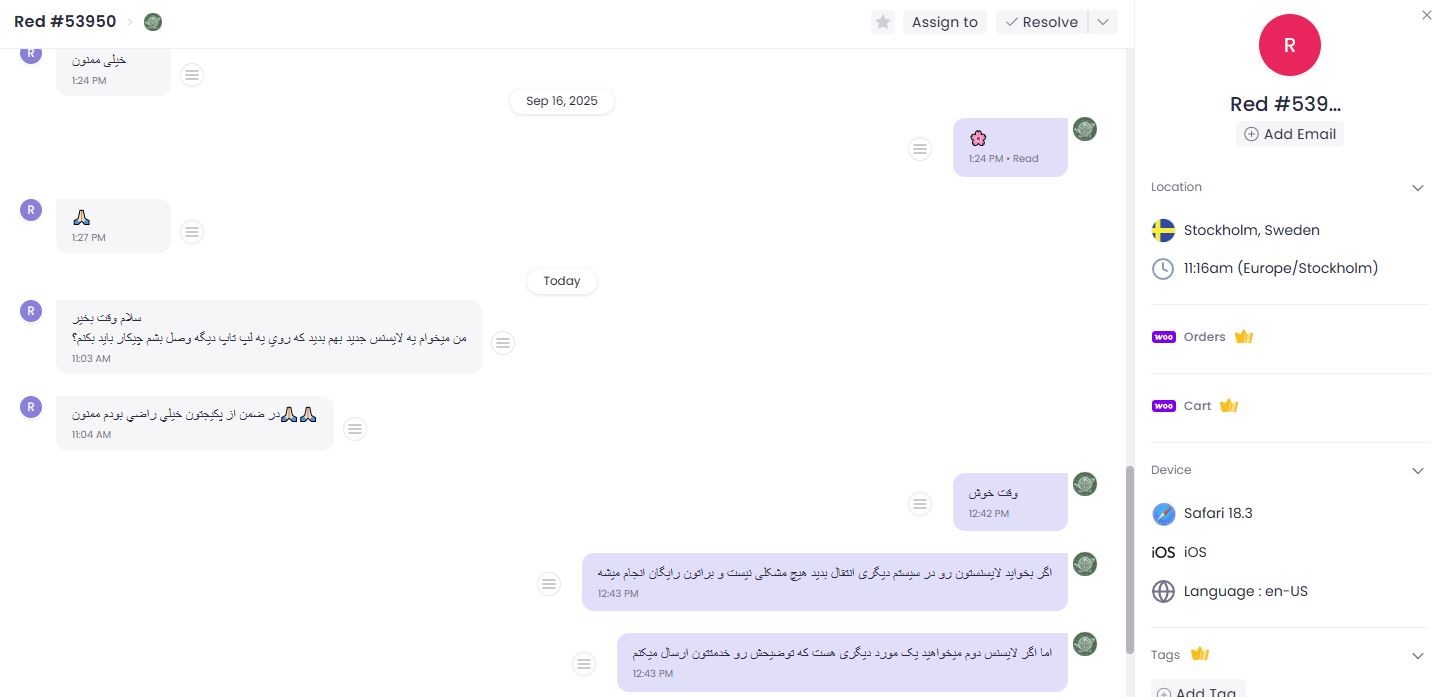Open message menu beside praying hands message

[x=192, y=232]
